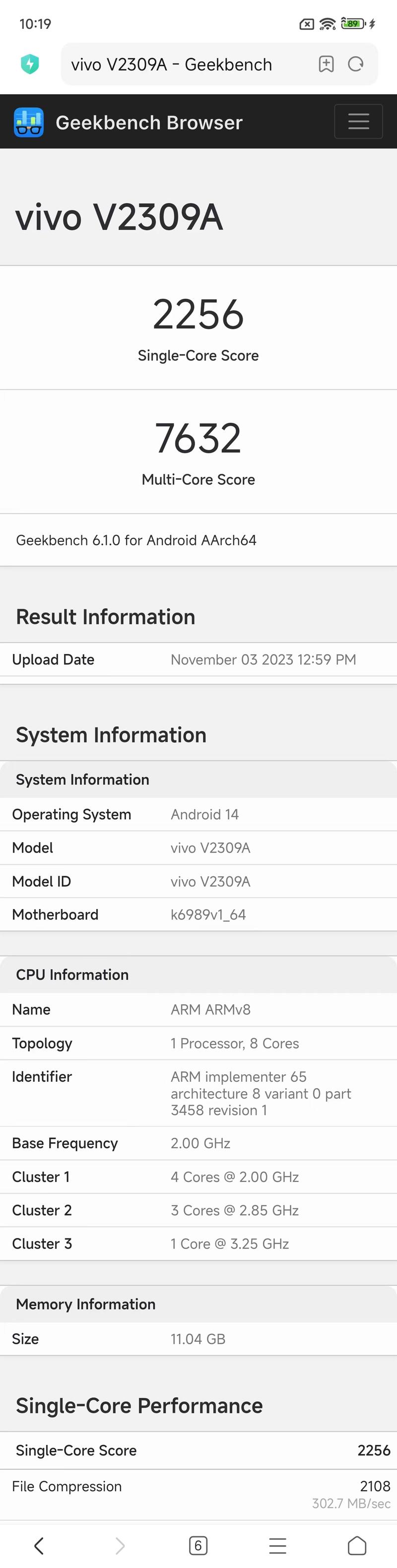Tap the green security shield icon
The width and height of the screenshot is (397, 1568).
pyautogui.click(x=30, y=64)
